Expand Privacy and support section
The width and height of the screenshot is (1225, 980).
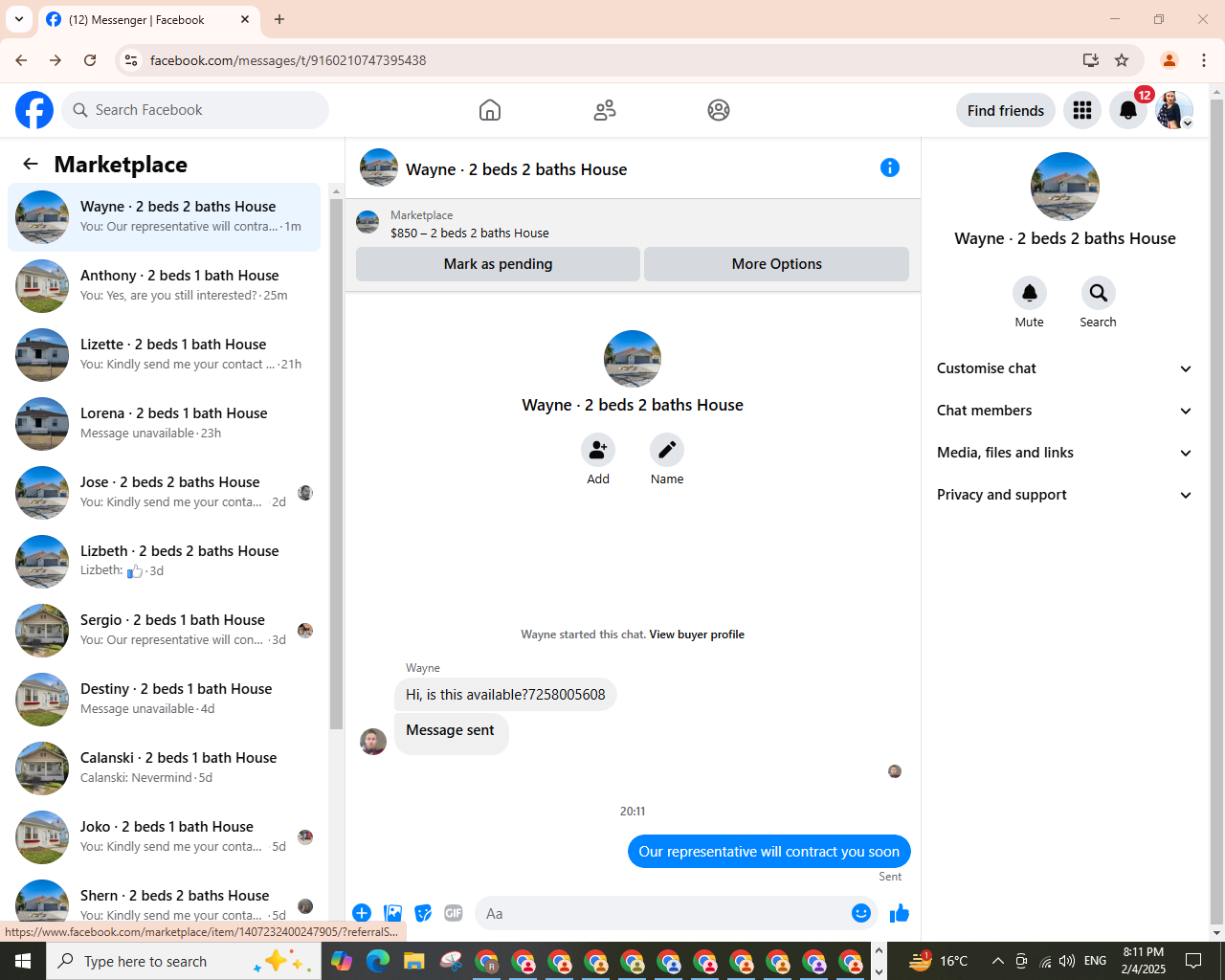(x=1064, y=495)
